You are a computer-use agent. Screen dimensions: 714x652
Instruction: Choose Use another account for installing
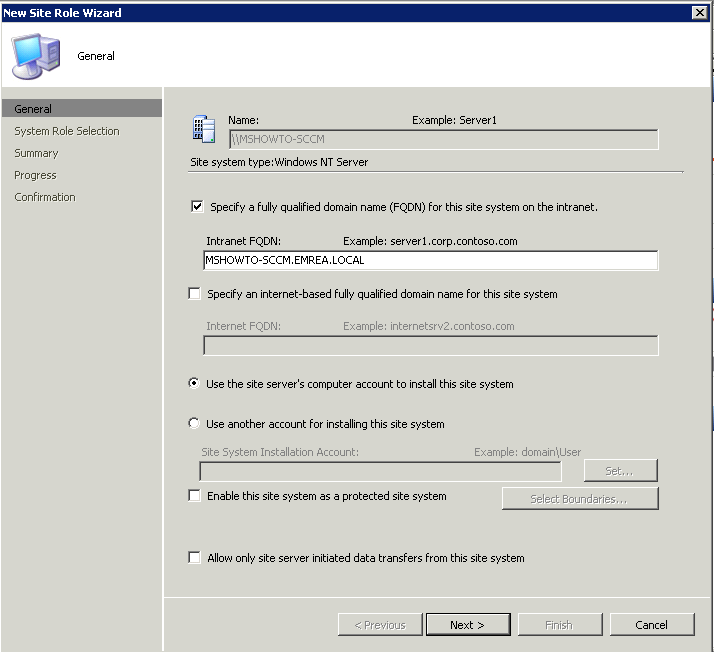pos(194,423)
